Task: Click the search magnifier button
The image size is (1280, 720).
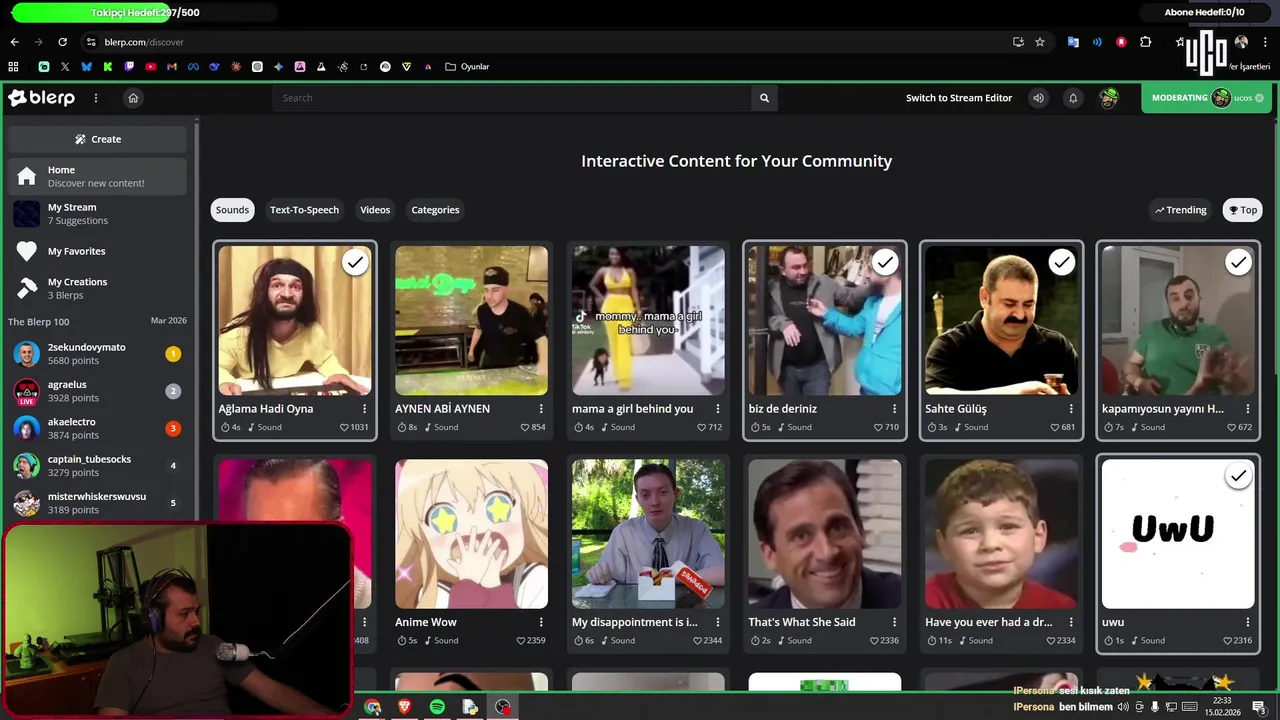Action: (764, 98)
